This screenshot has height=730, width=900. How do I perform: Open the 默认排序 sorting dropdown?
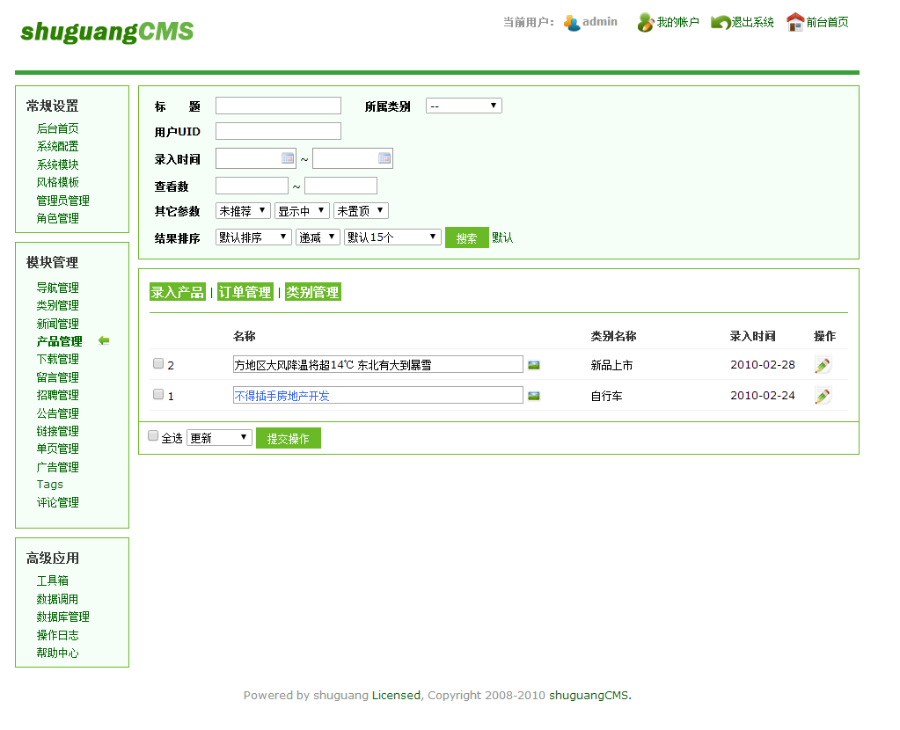(251, 237)
